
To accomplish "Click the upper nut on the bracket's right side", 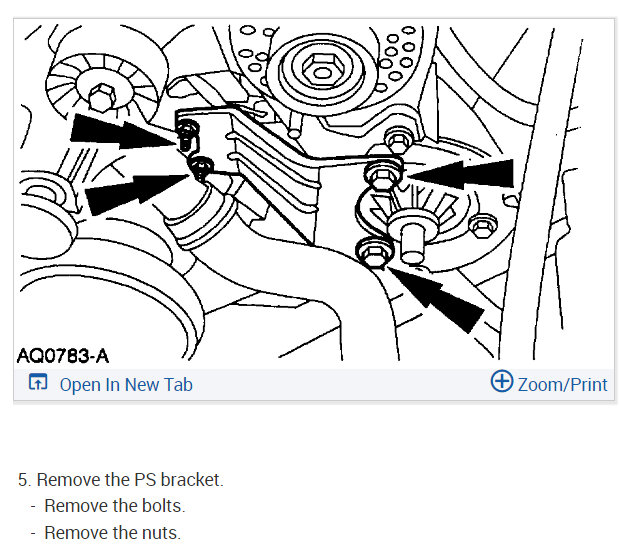I will click(x=381, y=175).
